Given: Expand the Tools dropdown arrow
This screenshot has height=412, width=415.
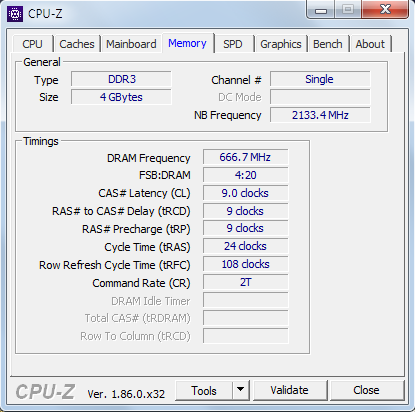Looking at the screenshot, I should tap(240, 390).
